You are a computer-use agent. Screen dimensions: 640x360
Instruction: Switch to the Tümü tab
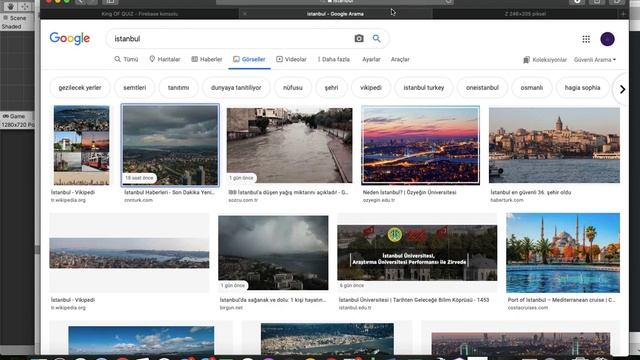tap(126, 59)
